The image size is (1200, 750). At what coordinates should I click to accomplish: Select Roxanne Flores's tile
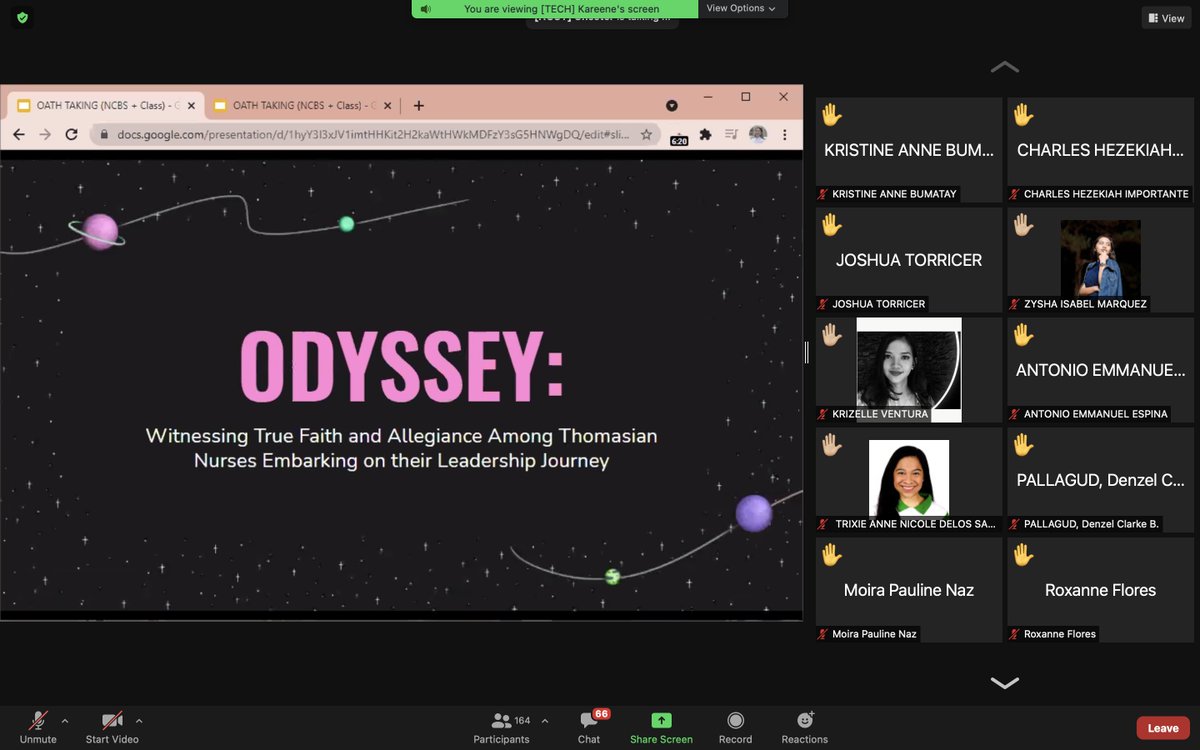tap(1101, 590)
